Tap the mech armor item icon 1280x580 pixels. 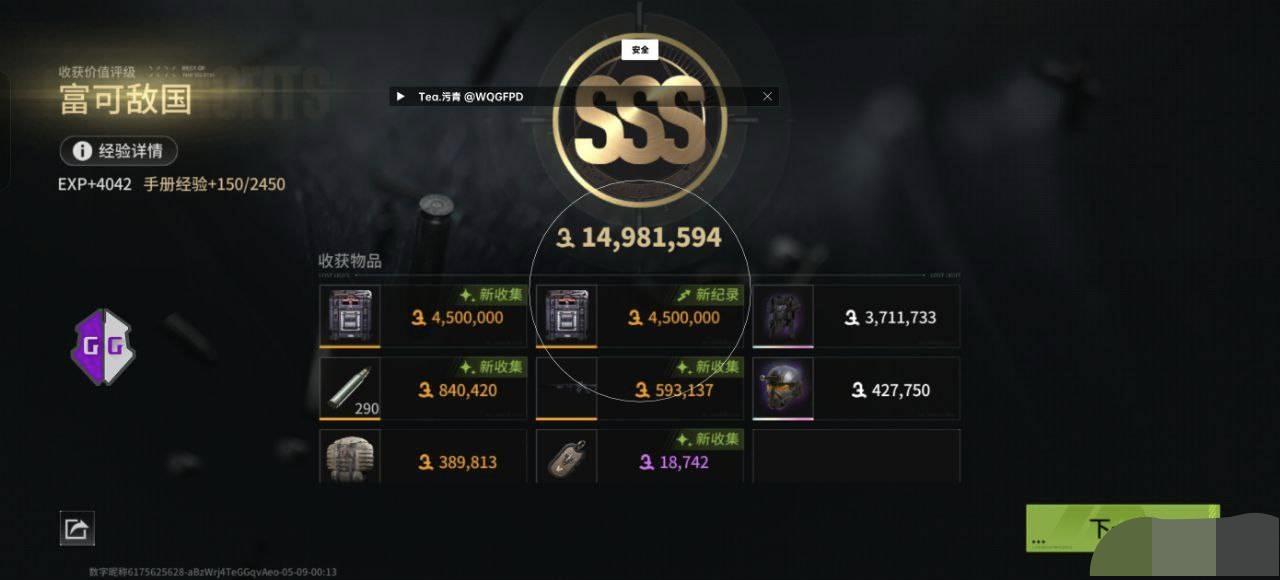coord(783,316)
